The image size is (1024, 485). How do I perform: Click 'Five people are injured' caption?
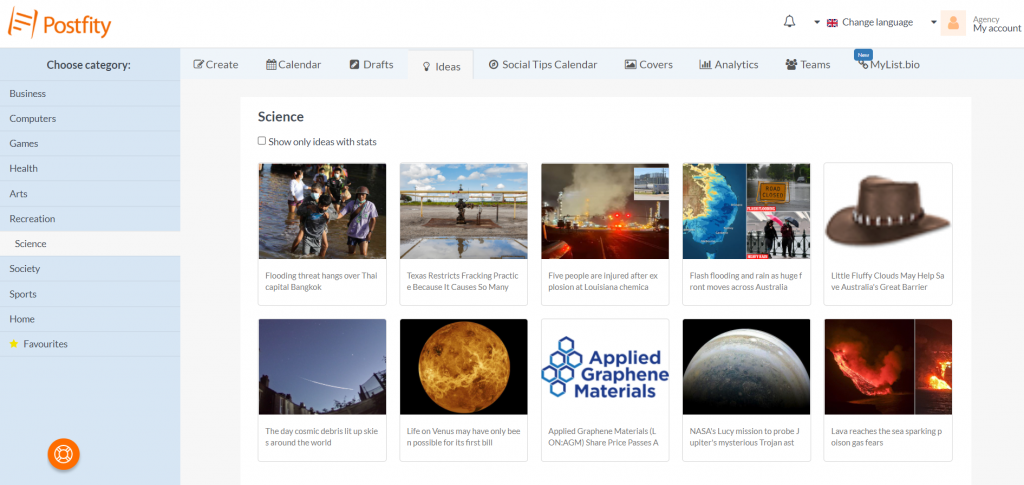pos(603,281)
